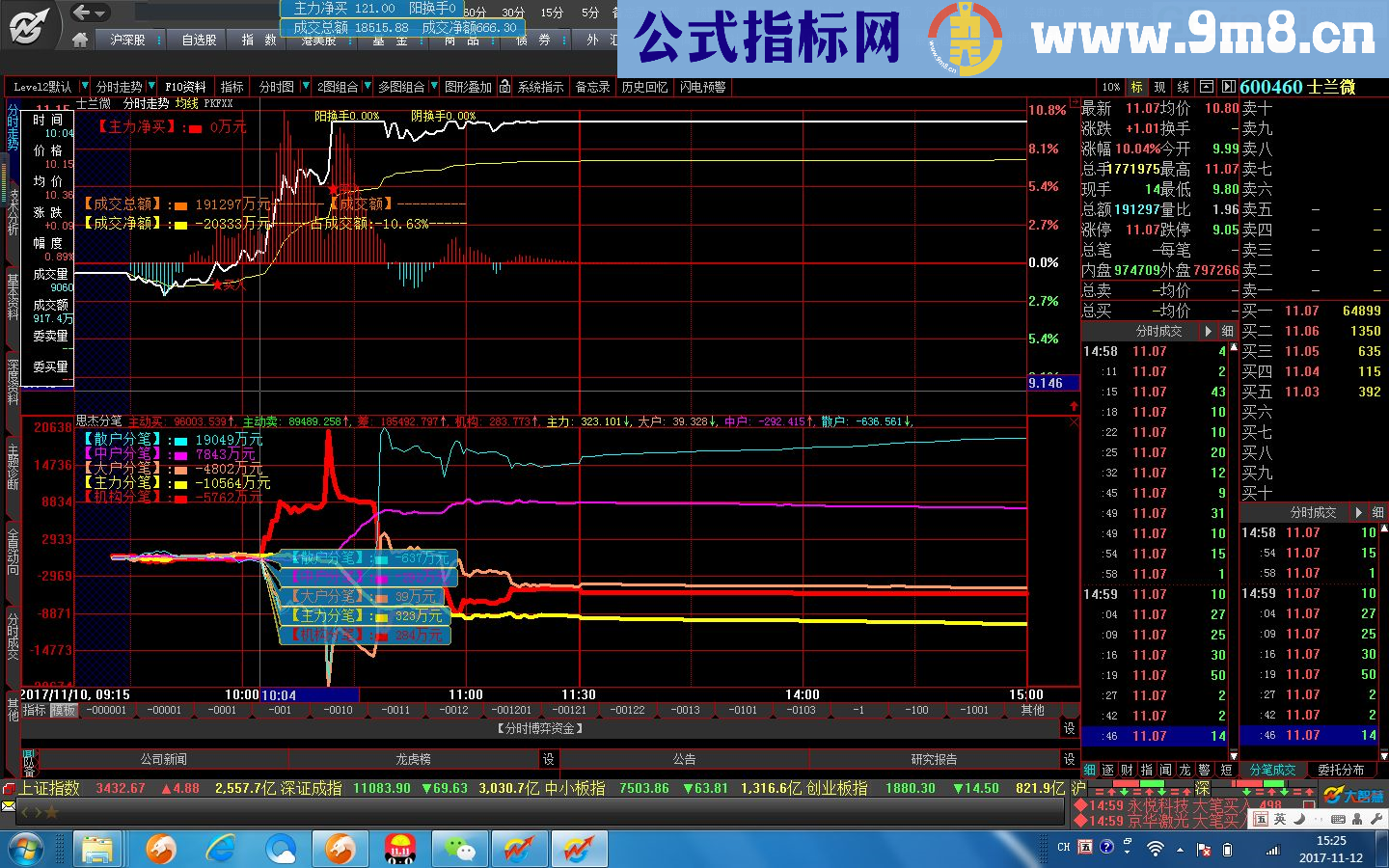Toggle the lower 细 detail button
Screen dimensions: 1389x868
[x=1377, y=512]
